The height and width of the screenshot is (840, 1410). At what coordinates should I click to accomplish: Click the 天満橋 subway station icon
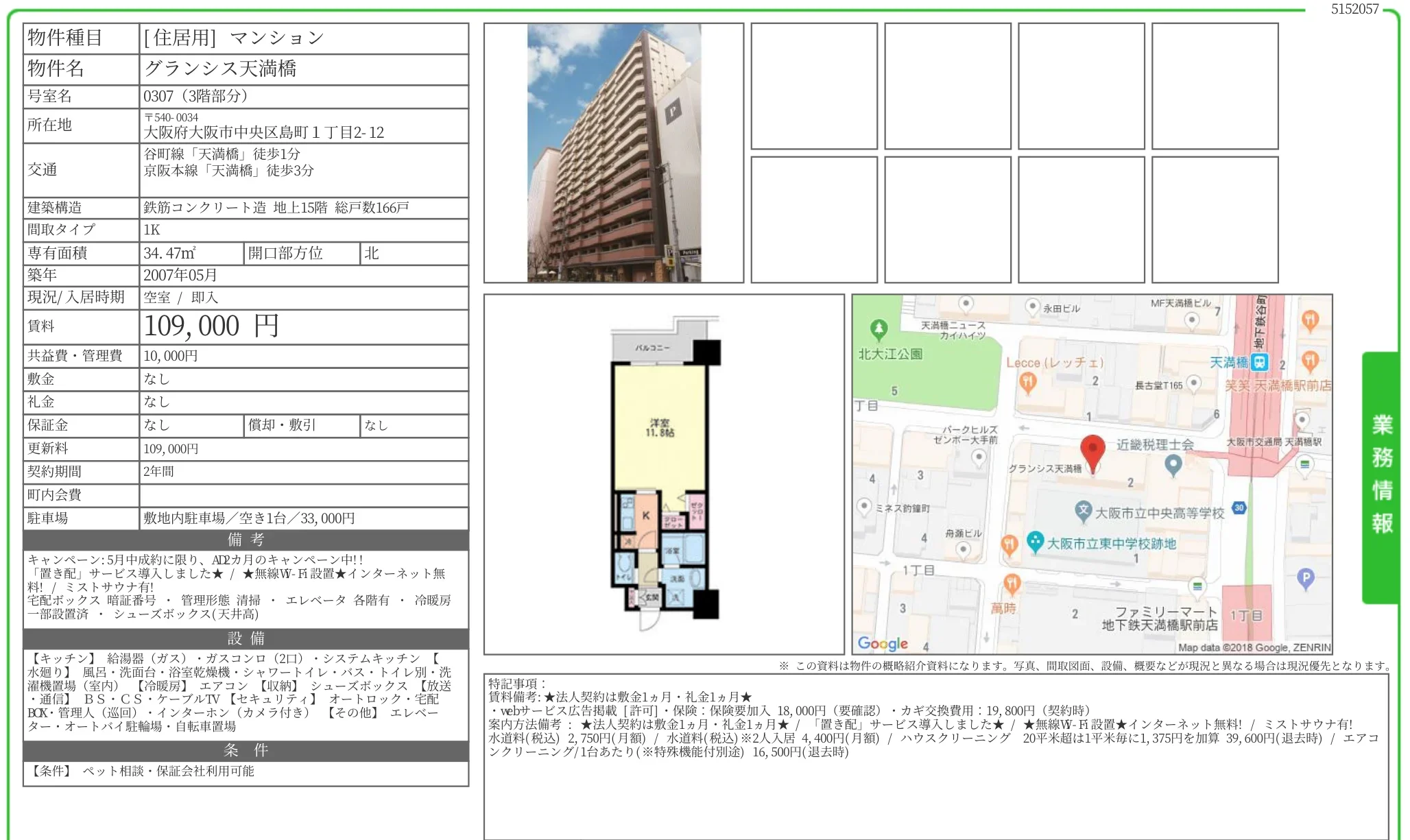click(x=1259, y=362)
